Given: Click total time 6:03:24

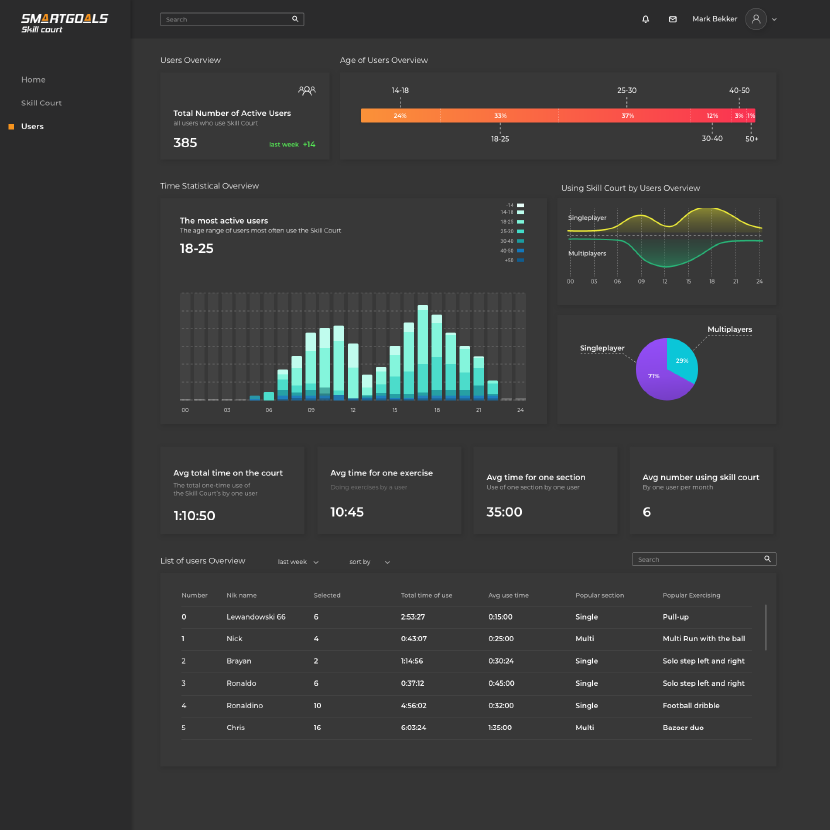Looking at the screenshot, I should 413,727.
